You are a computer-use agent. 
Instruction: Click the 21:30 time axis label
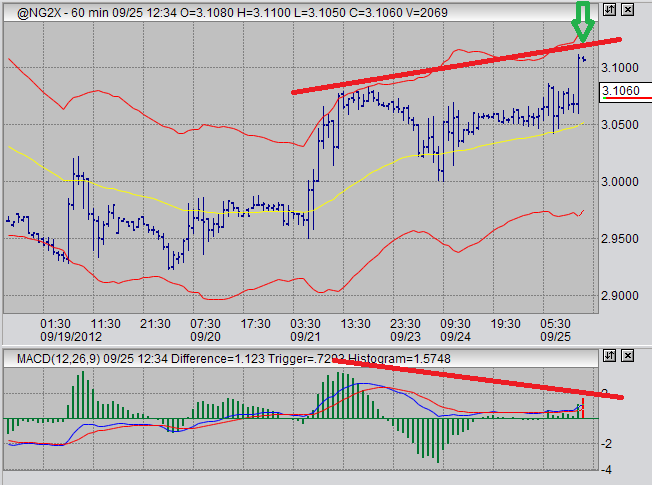click(x=156, y=324)
